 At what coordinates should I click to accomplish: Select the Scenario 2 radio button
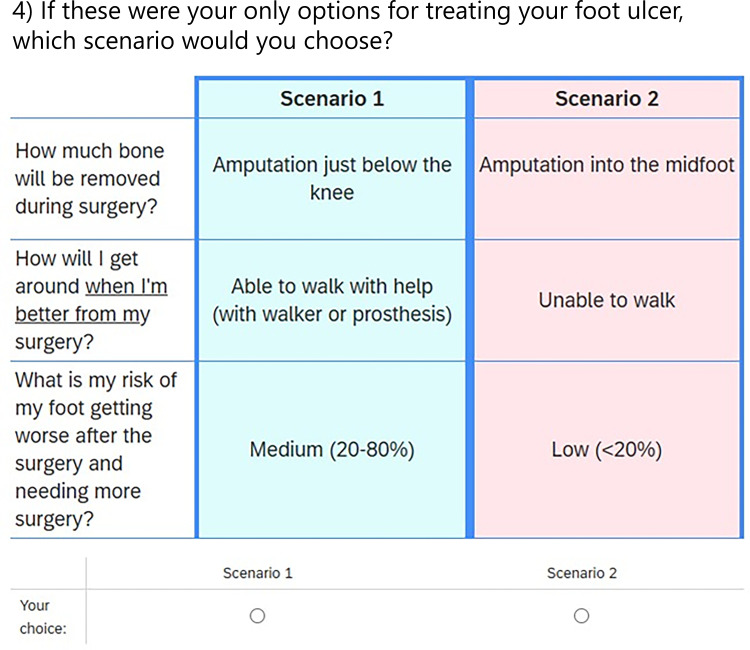coord(582,616)
